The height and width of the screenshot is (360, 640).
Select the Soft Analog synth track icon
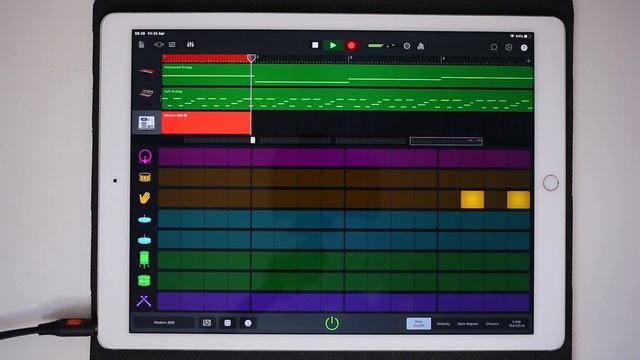point(147,93)
